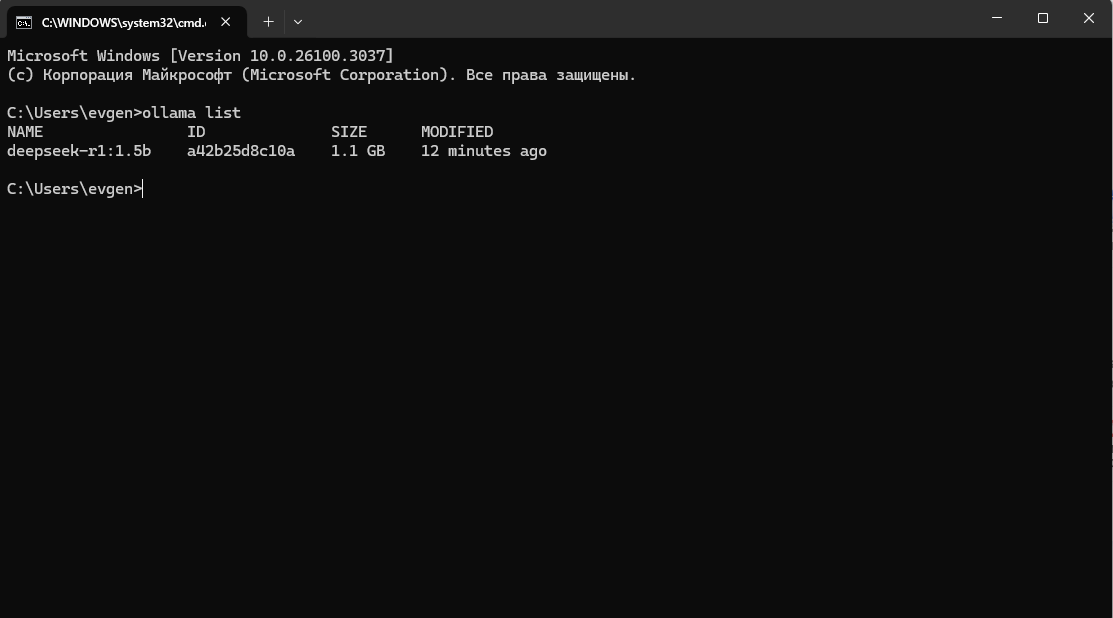Close the cmd.exe terminal tab
1113x618 pixels.
point(226,21)
